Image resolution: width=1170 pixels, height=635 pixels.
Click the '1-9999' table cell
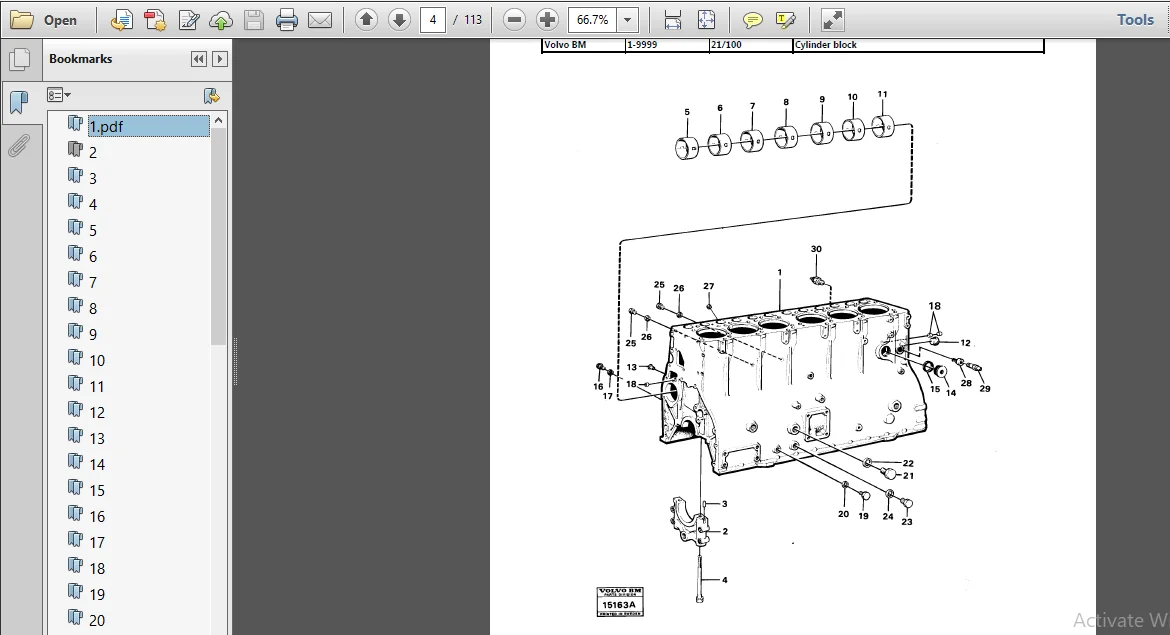point(667,45)
